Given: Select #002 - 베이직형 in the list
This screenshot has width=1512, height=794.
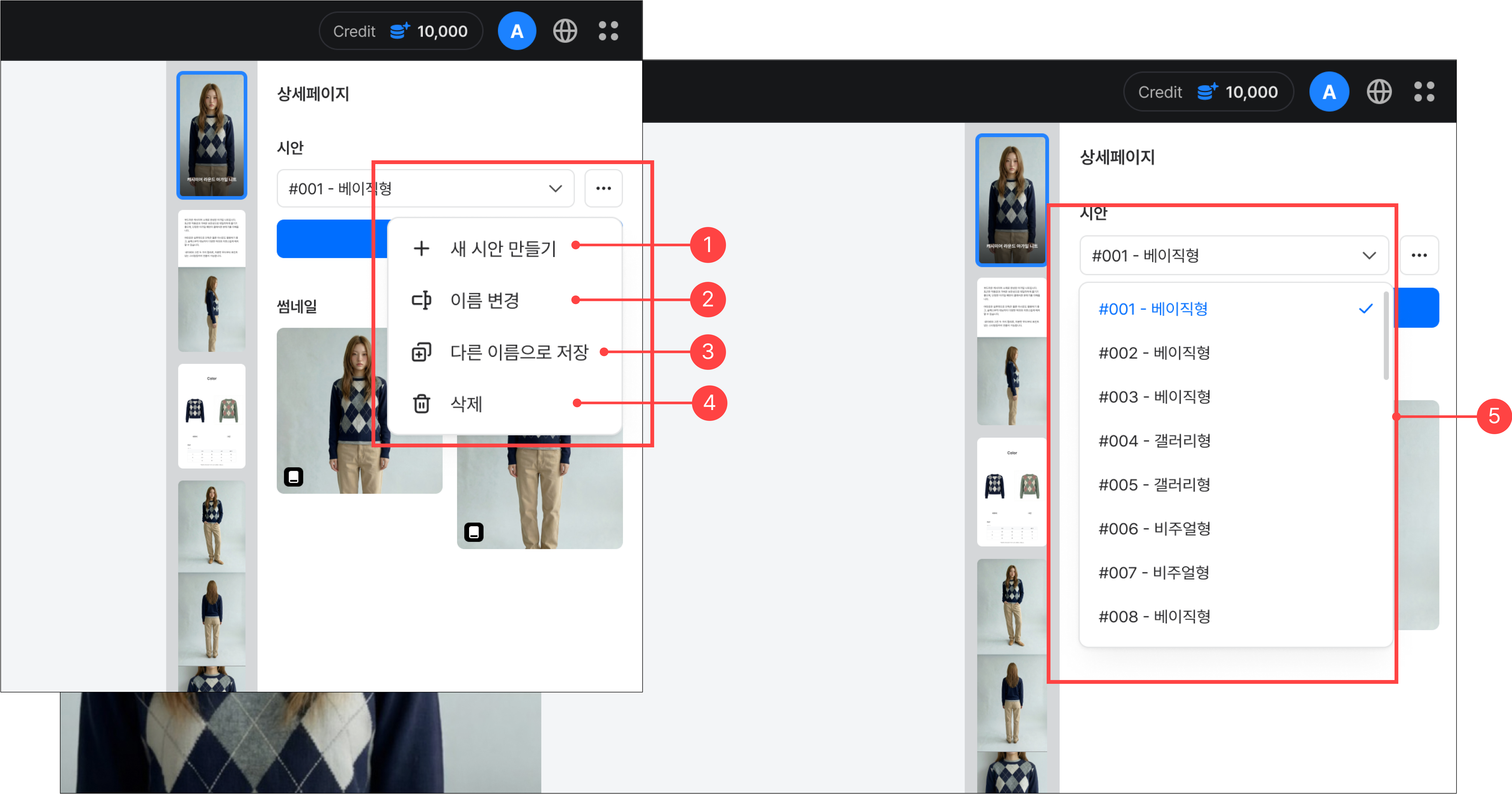Looking at the screenshot, I should tap(1233, 353).
